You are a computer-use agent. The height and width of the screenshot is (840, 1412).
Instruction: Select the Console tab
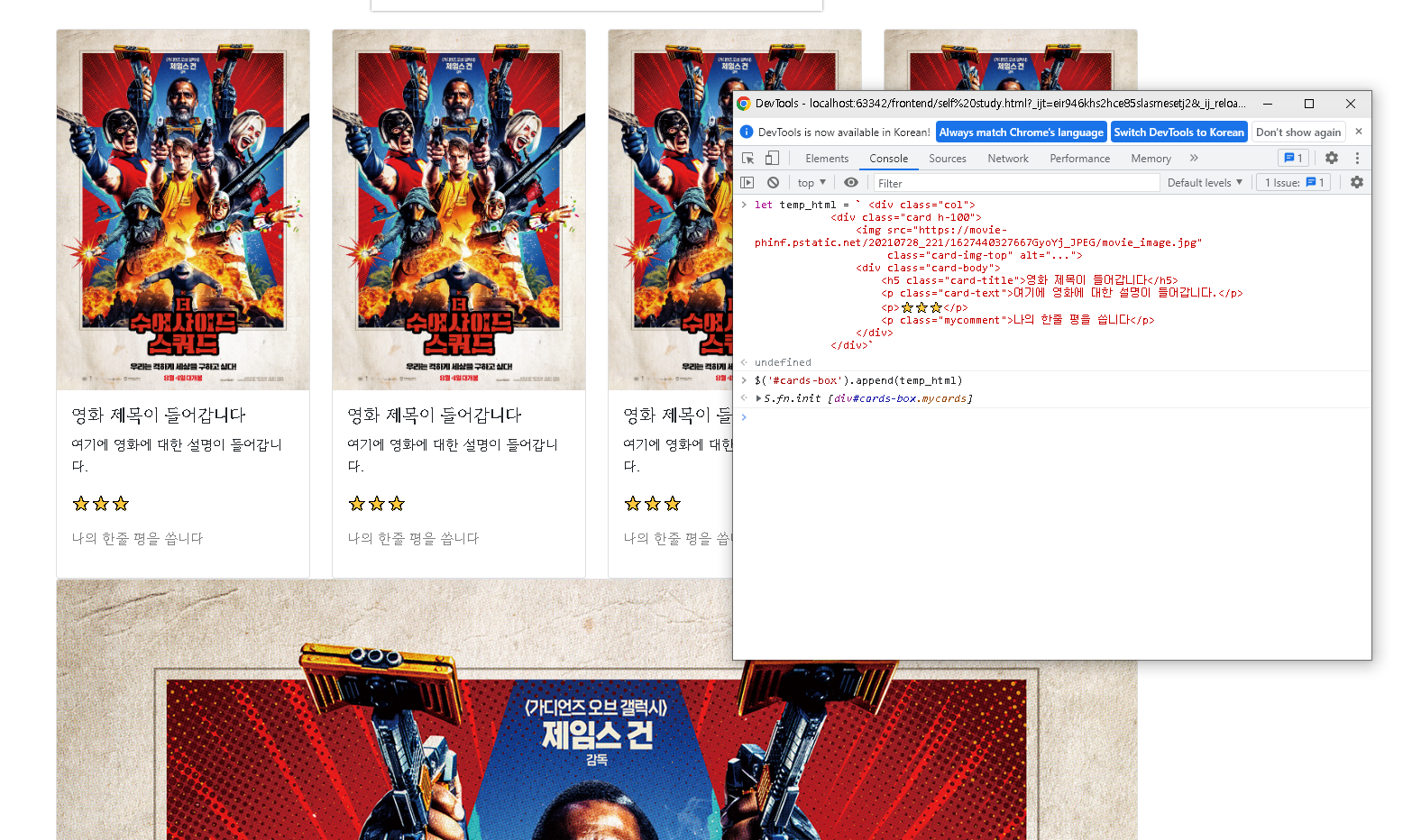[x=888, y=159]
